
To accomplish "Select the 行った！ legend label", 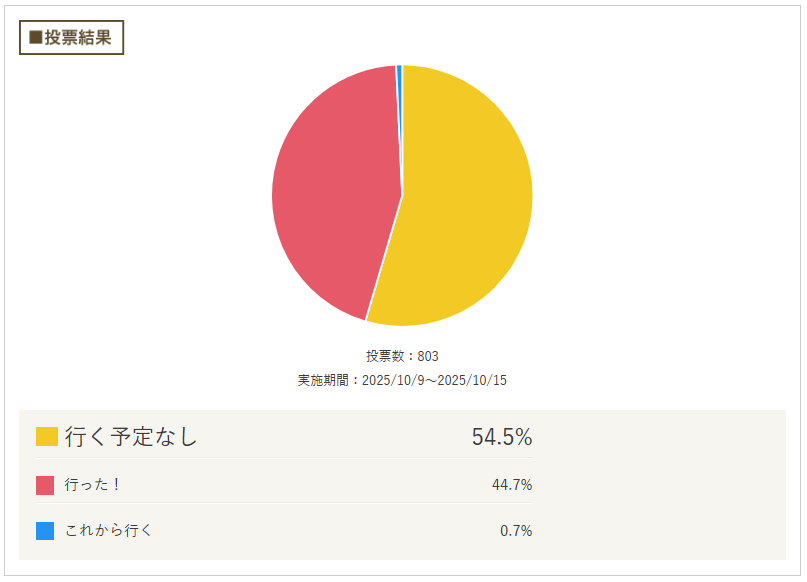I will click(93, 485).
